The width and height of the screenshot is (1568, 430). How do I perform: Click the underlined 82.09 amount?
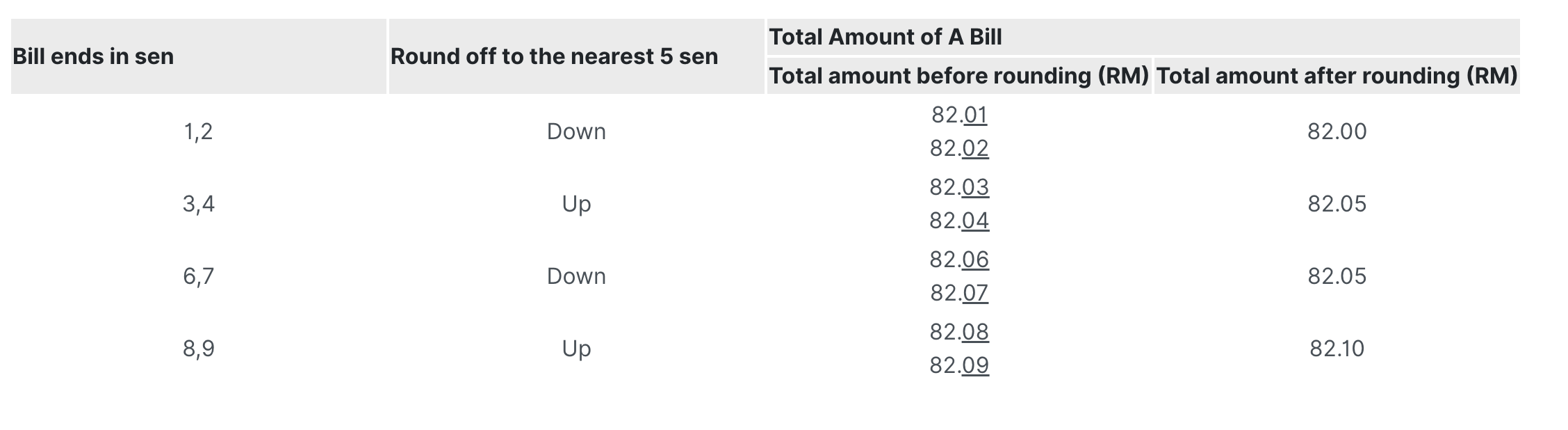[x=959, y=365]
